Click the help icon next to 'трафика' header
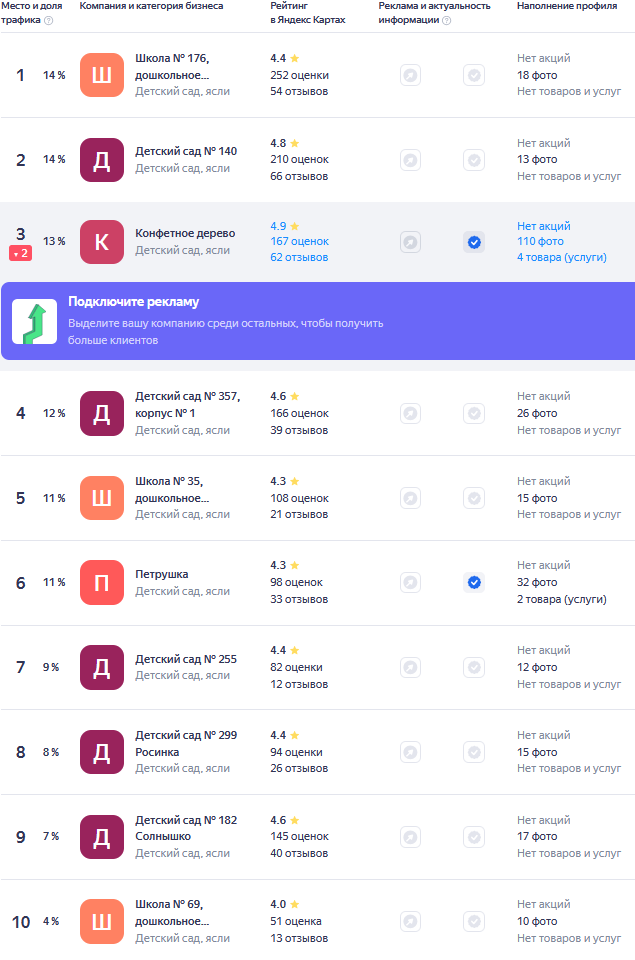The image size is (635, 960). pos(49,20)
